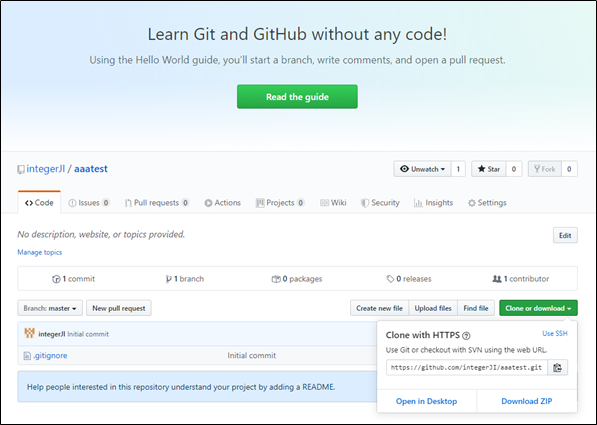Image resolution: width=597 pixels, height=425 pixels.
Task: View the 1 contributor link
Action: pyautogui.click(x=520, y=279)
